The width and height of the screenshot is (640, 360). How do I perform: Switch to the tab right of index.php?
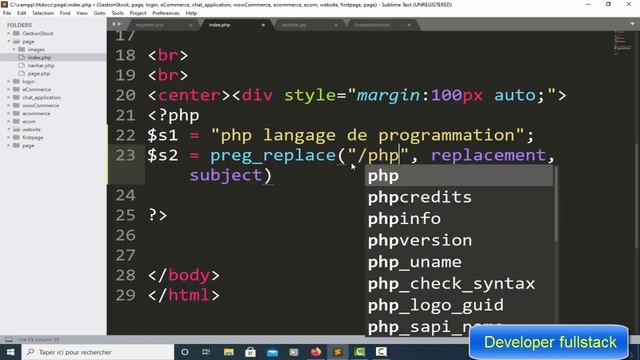click(308, 25)
